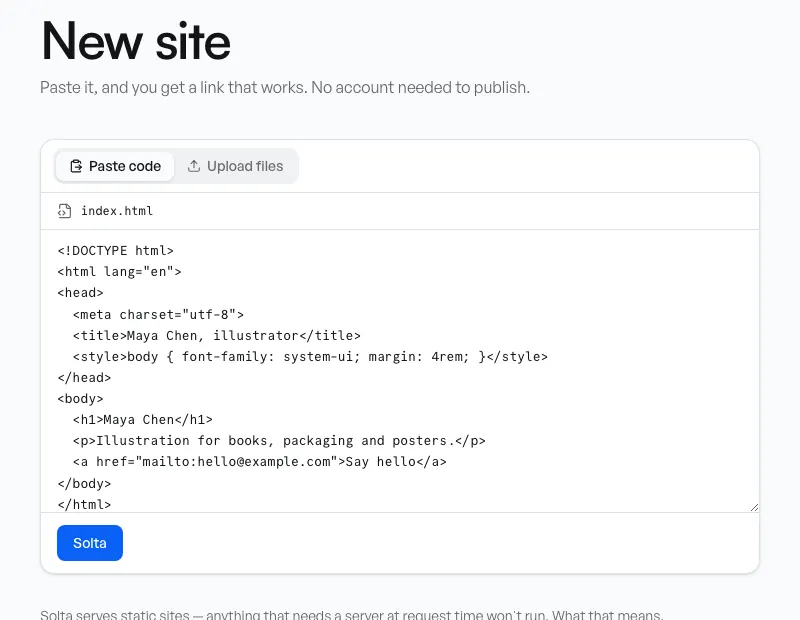This screenshot has height=620, width=800.
Task: Open the "What that means" link
Action: (607, 615)
